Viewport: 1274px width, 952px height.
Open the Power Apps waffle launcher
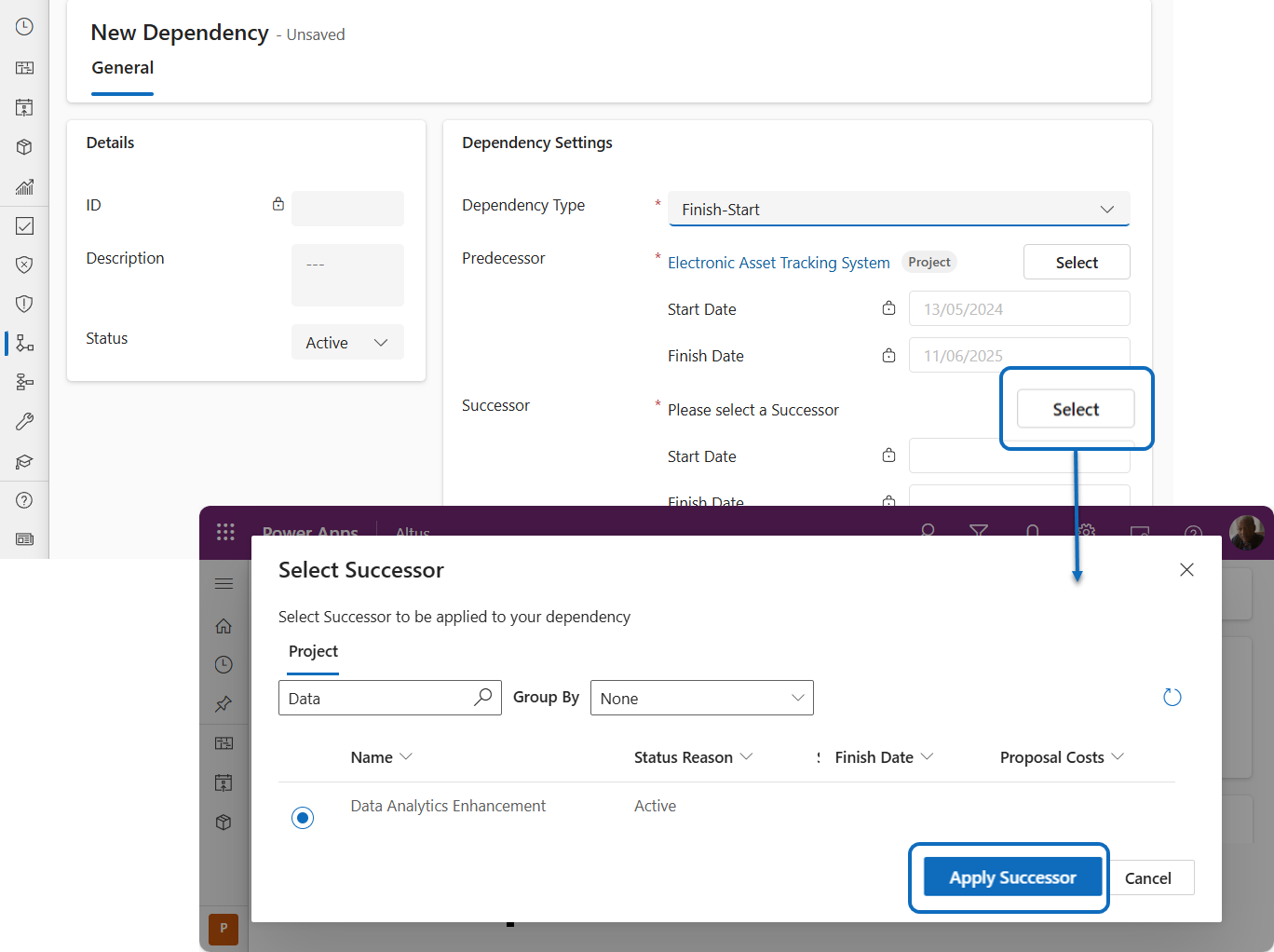pos(225,532)
